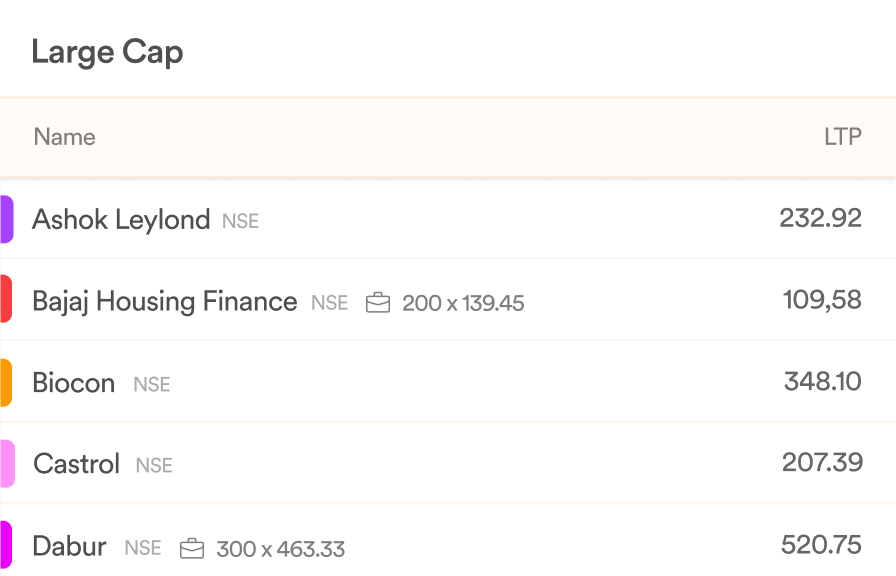Screen dimensions: 896x576
Task: Sort by the Name column header
Action: click(x=65, y=137)
